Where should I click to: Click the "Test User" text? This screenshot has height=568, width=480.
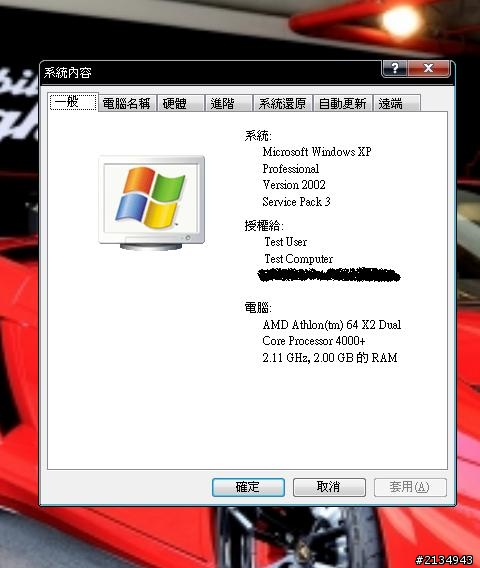click(285, 242)
